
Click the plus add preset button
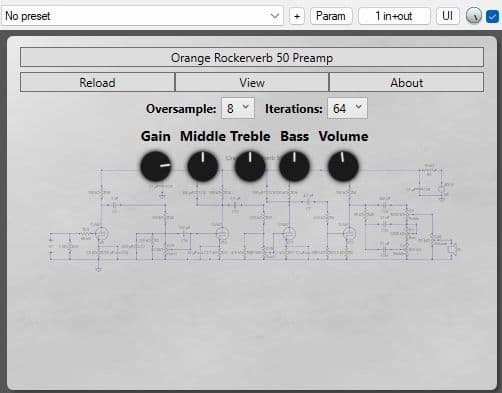[x=297, y=16]
